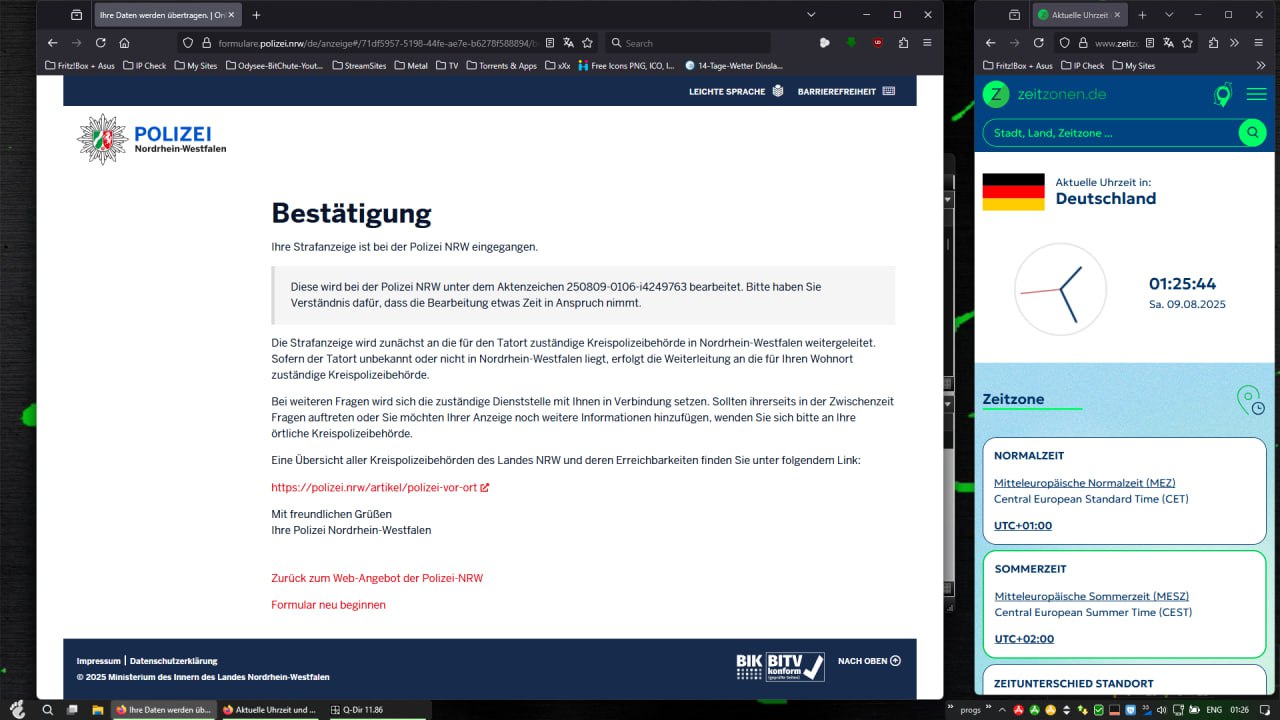This screenshot has height=720, width=1280.
Task: Show more toolbar tools in zeitzonen window
Action: click(1234, 43)
